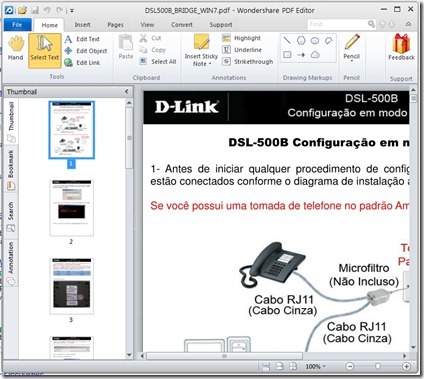
Task: Click the zoom out minus button
Action: tap(350, 366)
